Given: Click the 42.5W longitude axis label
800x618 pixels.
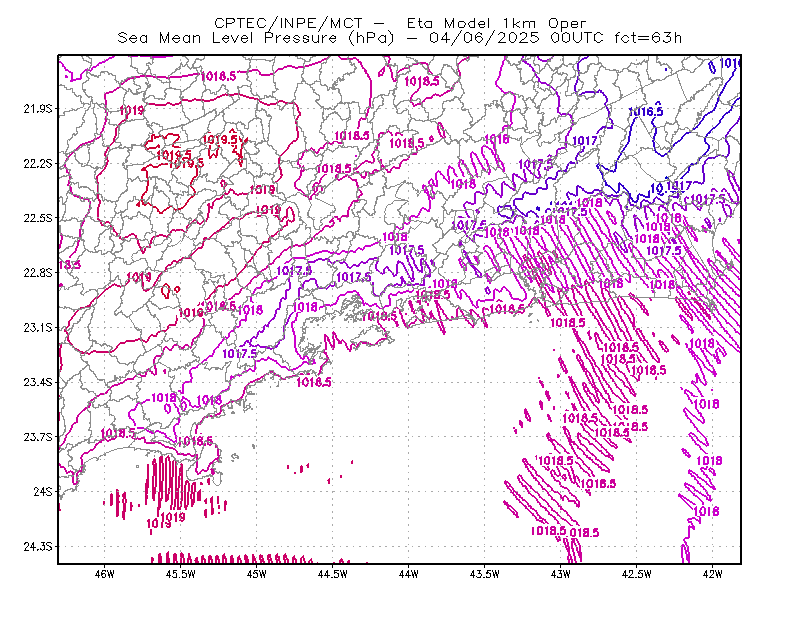Looking at the screenshot, I should coord(637,574).
